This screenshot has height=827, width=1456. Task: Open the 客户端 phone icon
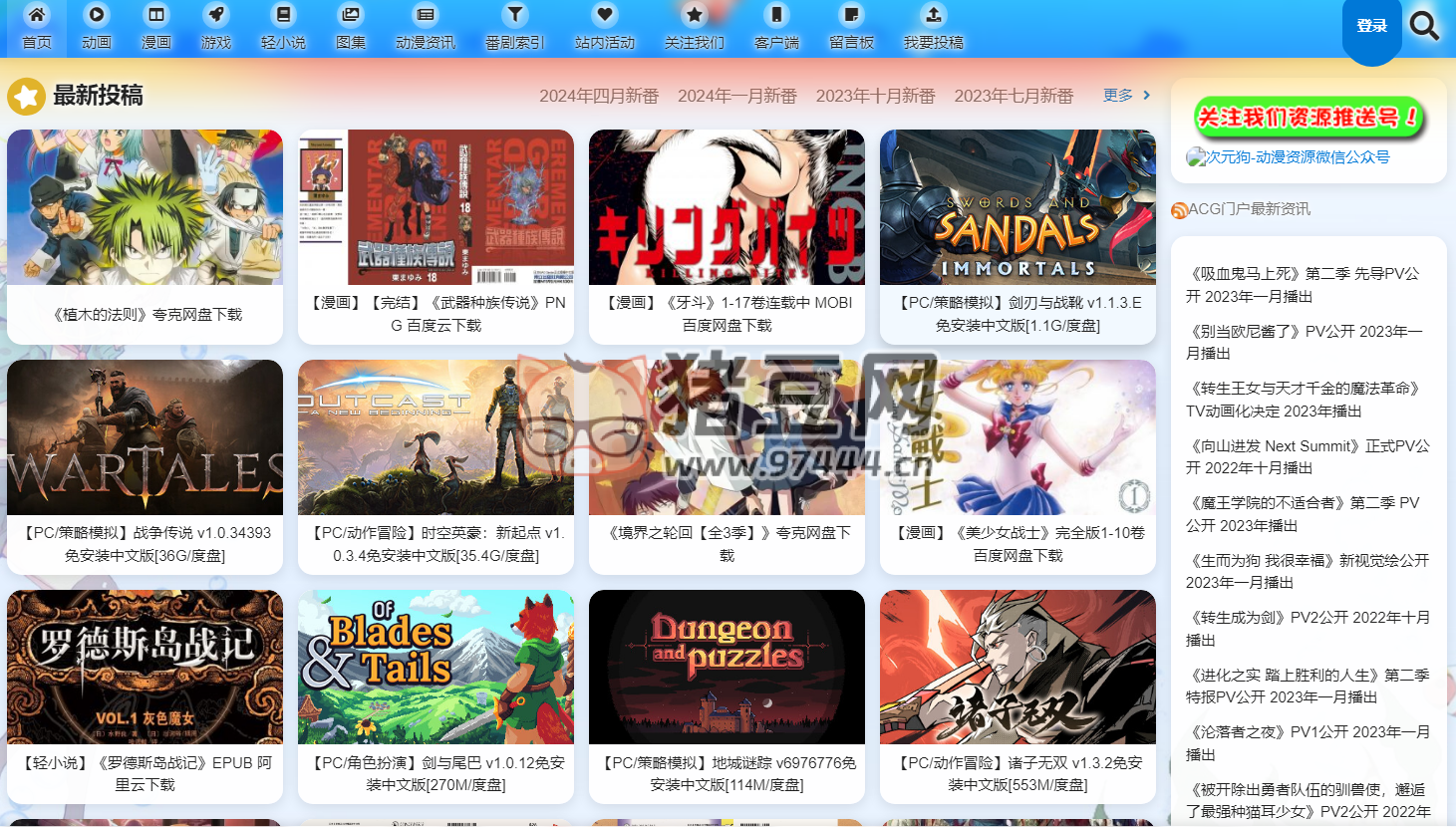click(776, 15)
